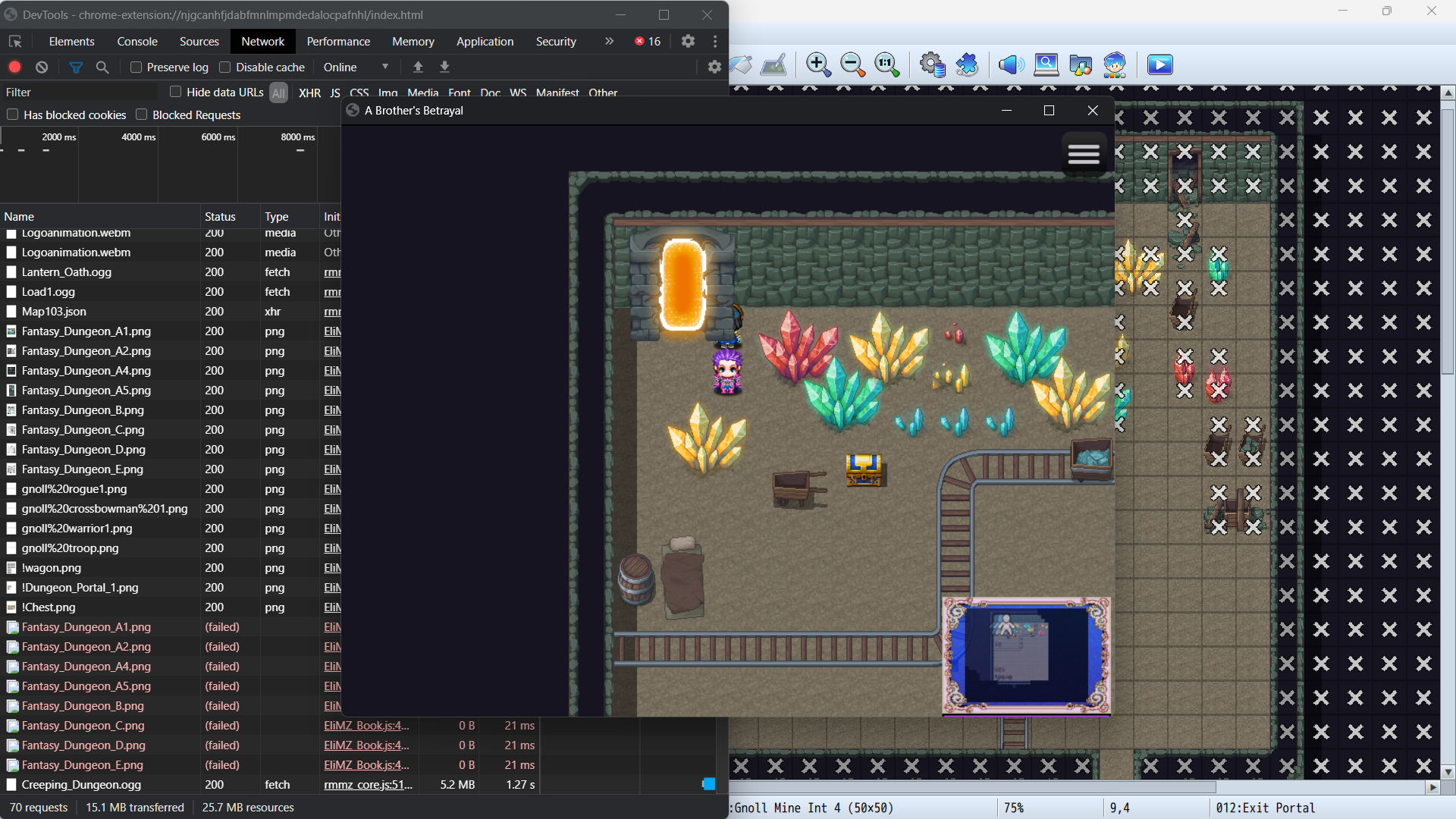Open the Event Searcher laptop icon
Viewport: 1456px width, 819px height.
tap(1046, 64)
